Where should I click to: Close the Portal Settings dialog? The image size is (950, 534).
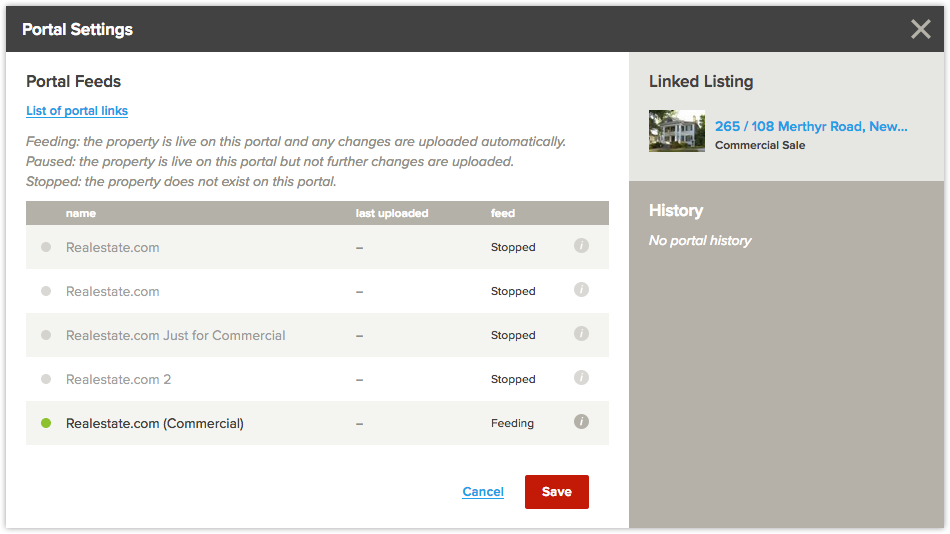[x=920, y=29]
